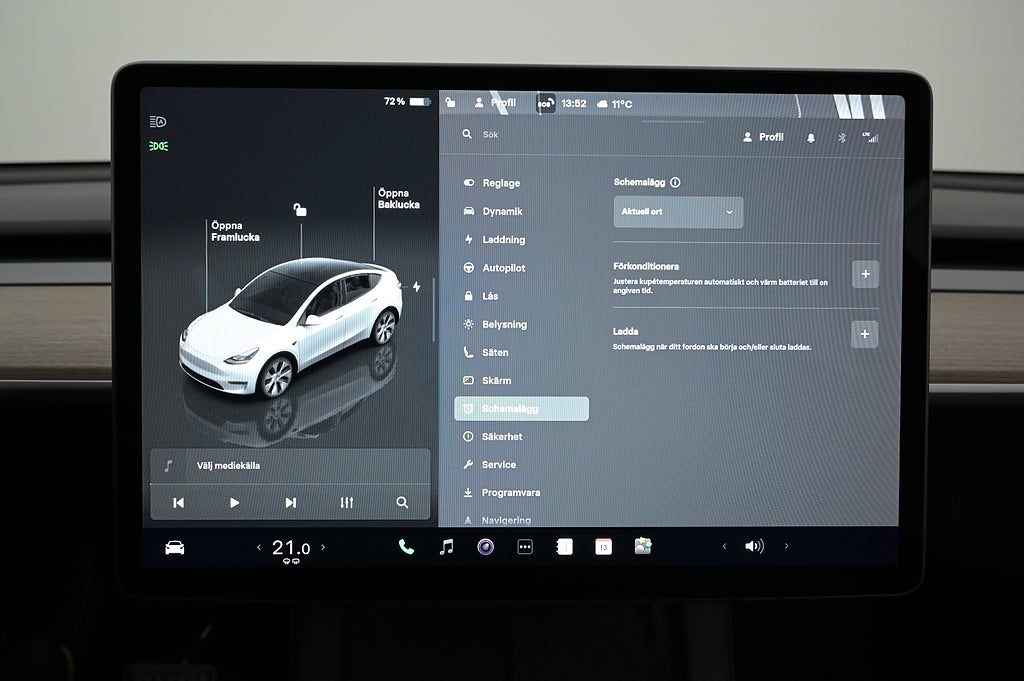Tap the car controls icon bottom left
The image size is (1024, 681).
(175, 547)
